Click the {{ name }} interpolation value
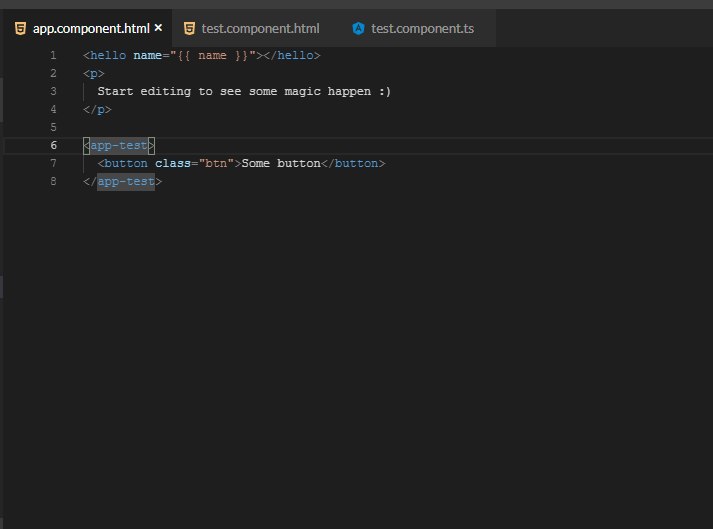The width and height of the screenshot is (713, 529). click(213, 55)
